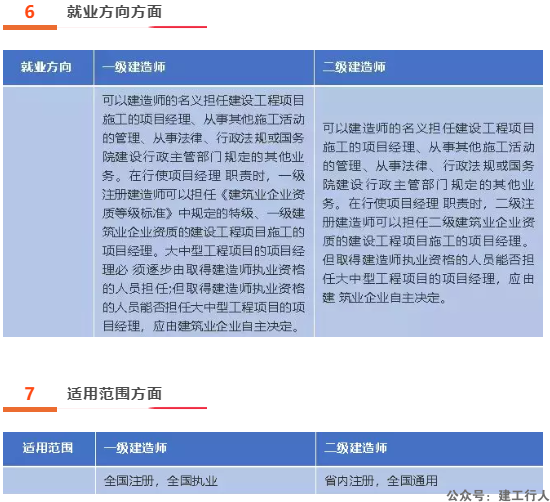
Task: Click the 适用范围 table header cell
Action: [x=48, y=448]
